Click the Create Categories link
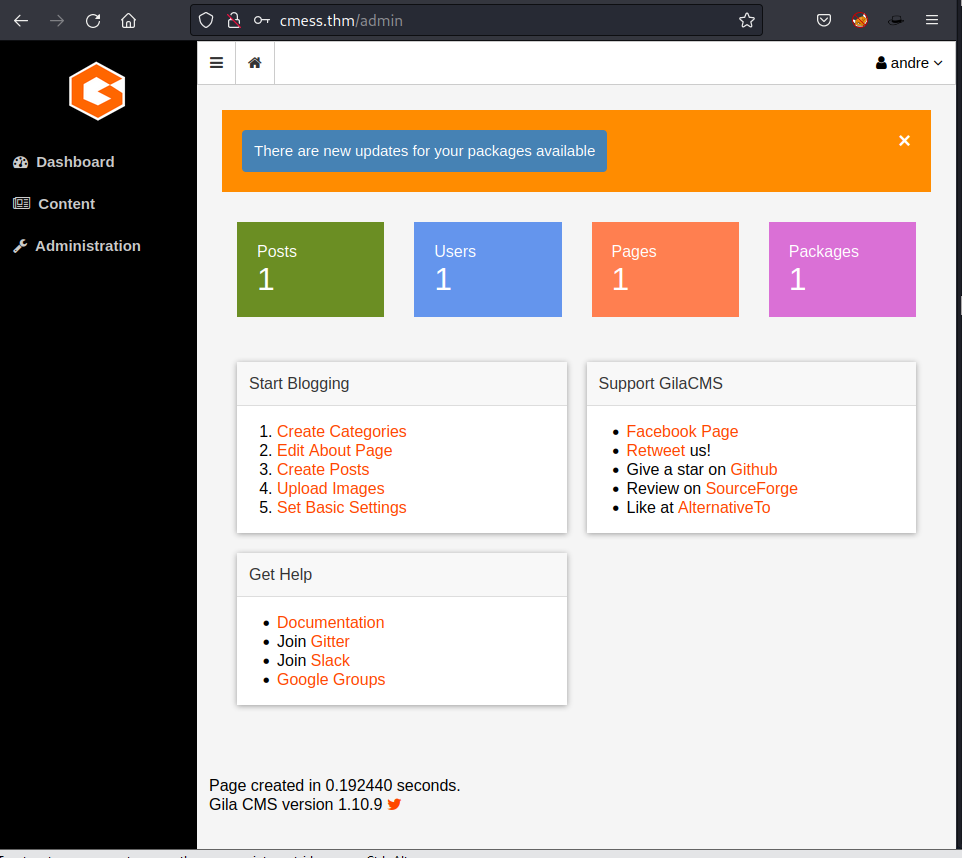Screen dimensions: 962x858 tap(342, 431)
